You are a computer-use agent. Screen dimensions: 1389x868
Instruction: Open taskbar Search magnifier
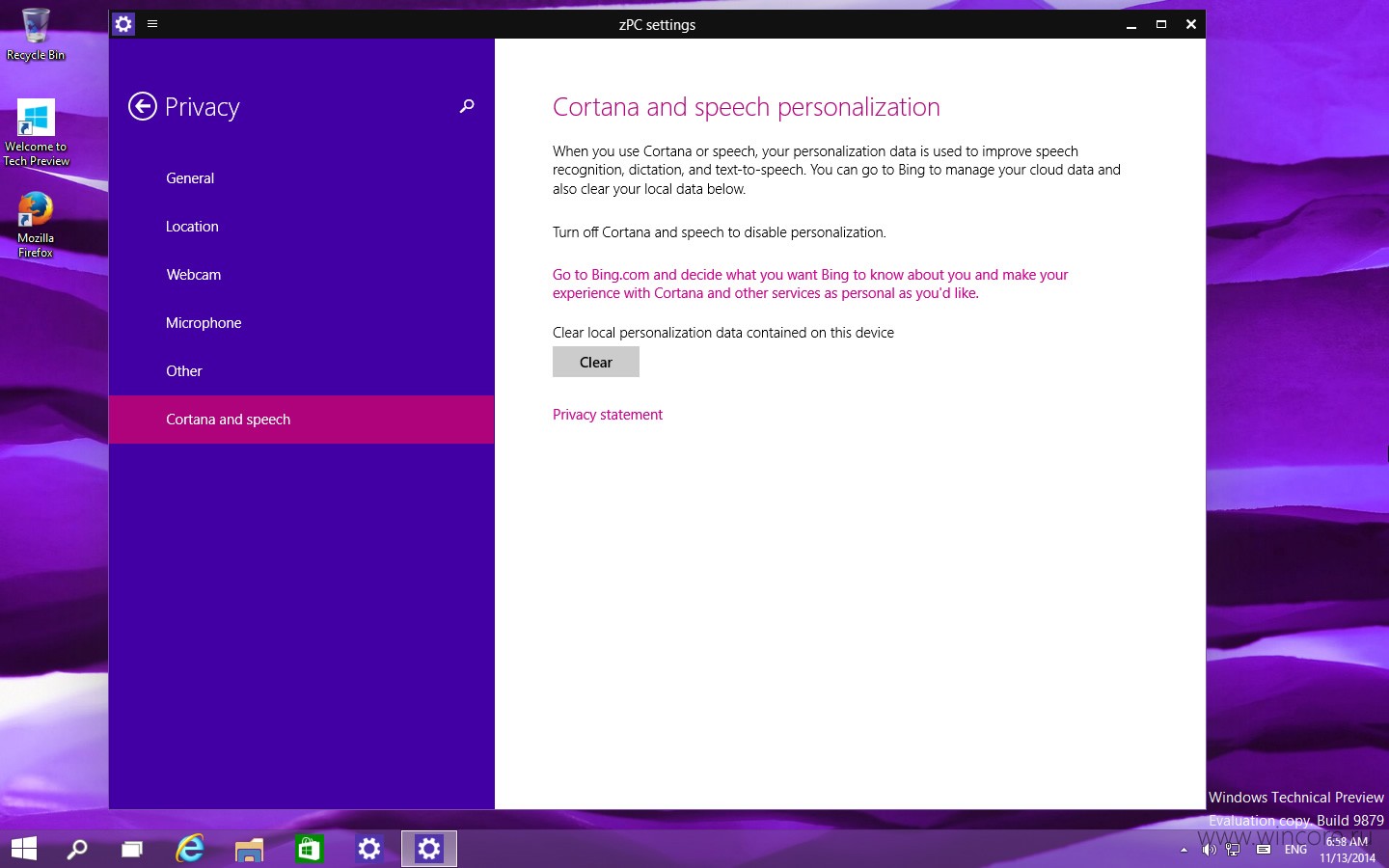(x=77, y=849)
